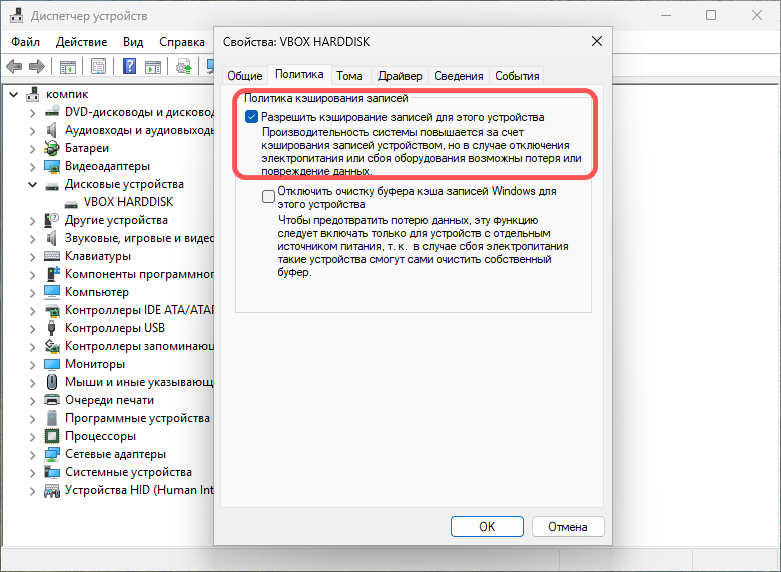Click the Forward arrow toolbar icon
The height and width of the screenshot is (572, 781).
pos(37,67)
